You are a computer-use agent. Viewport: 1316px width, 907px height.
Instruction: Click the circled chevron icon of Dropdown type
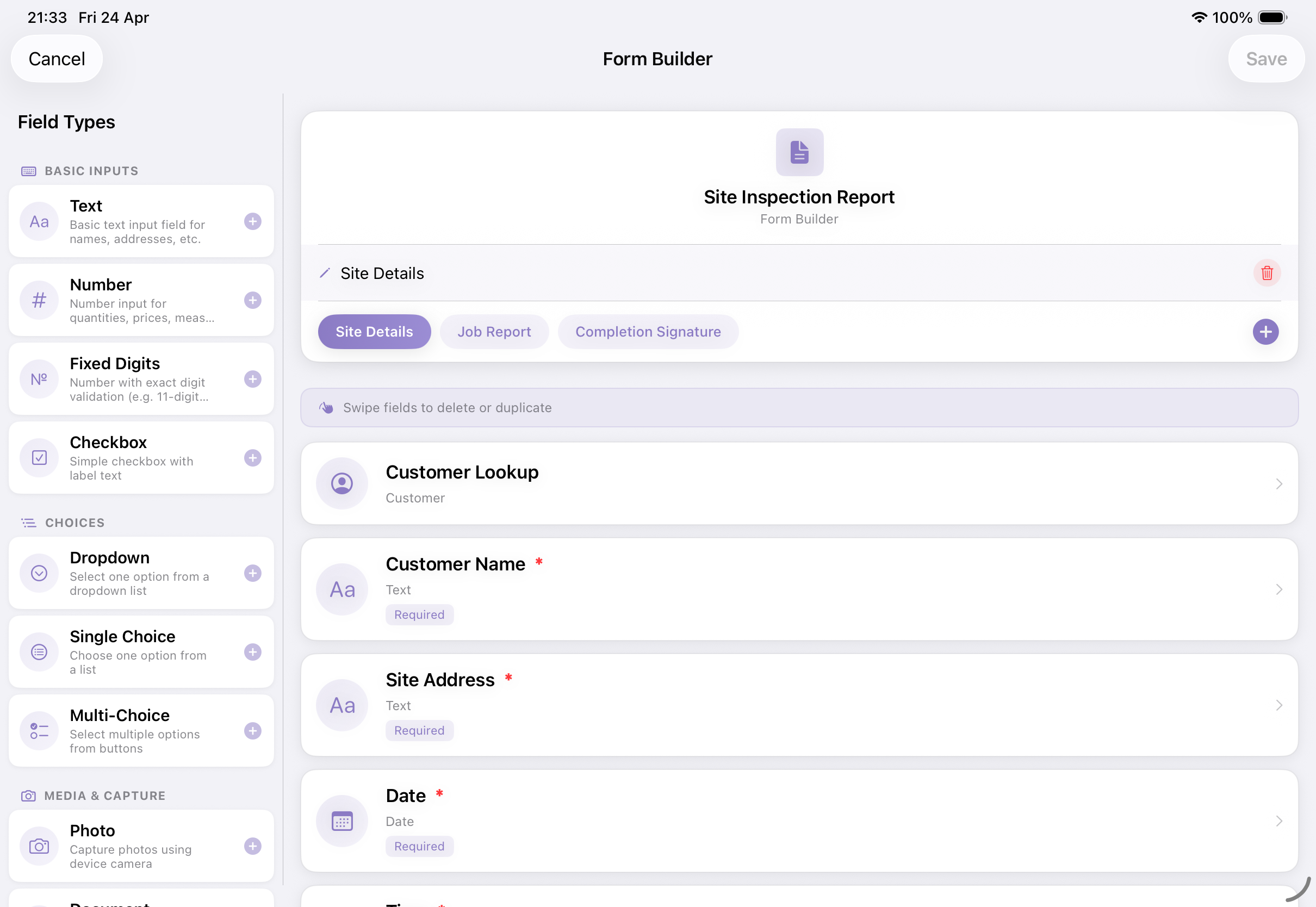click(x=39, y=574)
